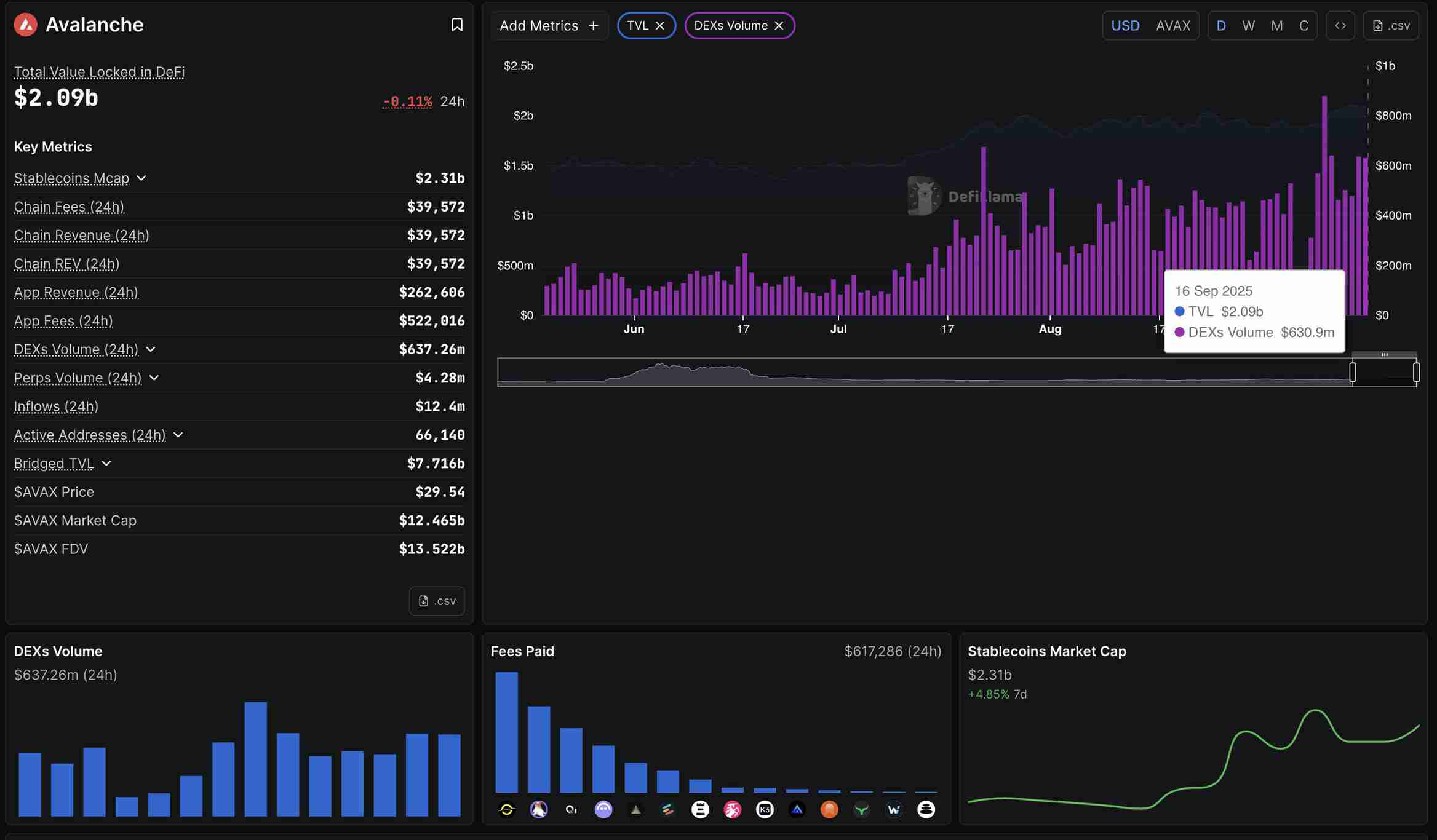Screen dimensions: 1437x840
Task: Select the monthly (M) chart grouping
Action: click(1276, 26)
